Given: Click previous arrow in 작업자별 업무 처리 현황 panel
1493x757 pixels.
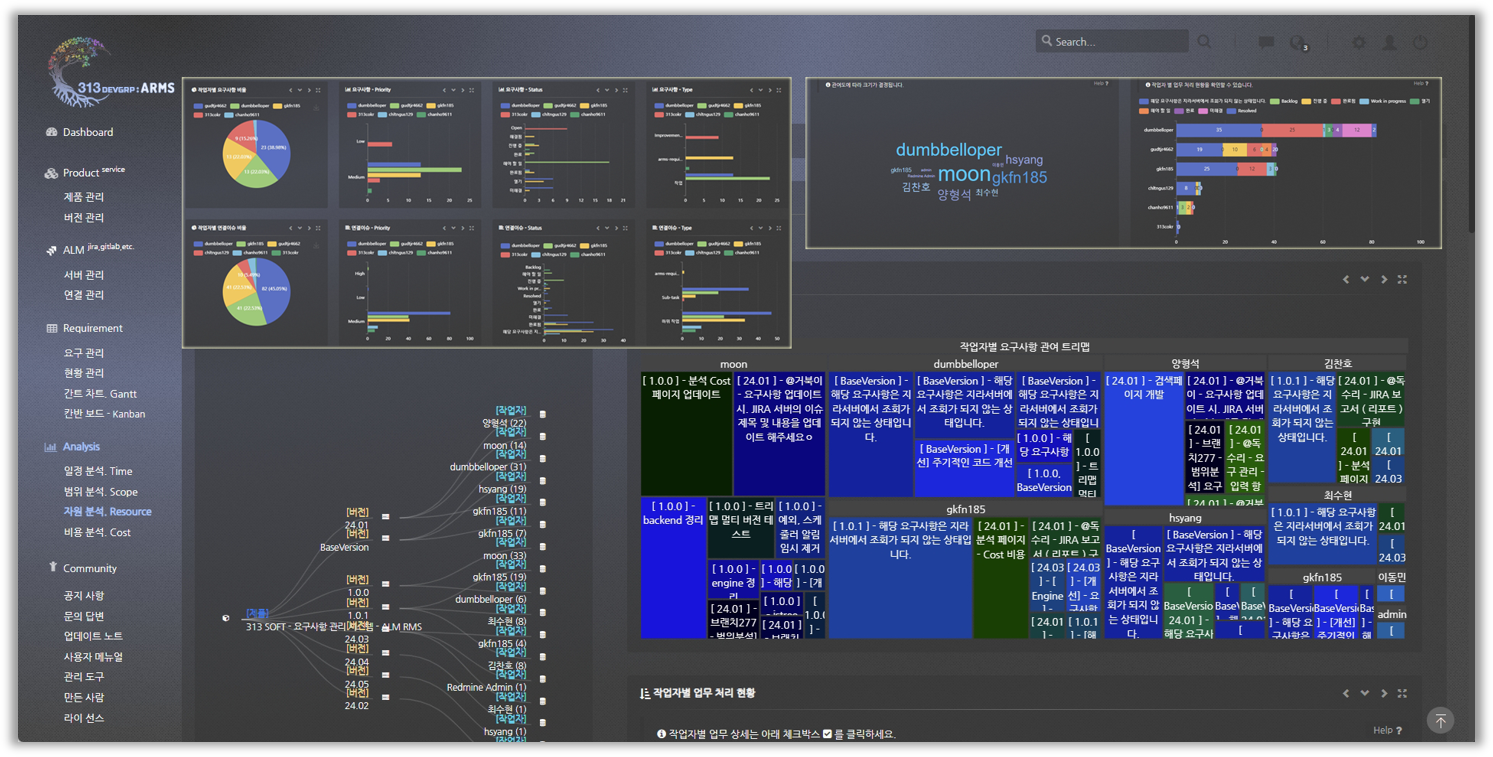Looking at the screenshot, I should [x=1346, y=693].
